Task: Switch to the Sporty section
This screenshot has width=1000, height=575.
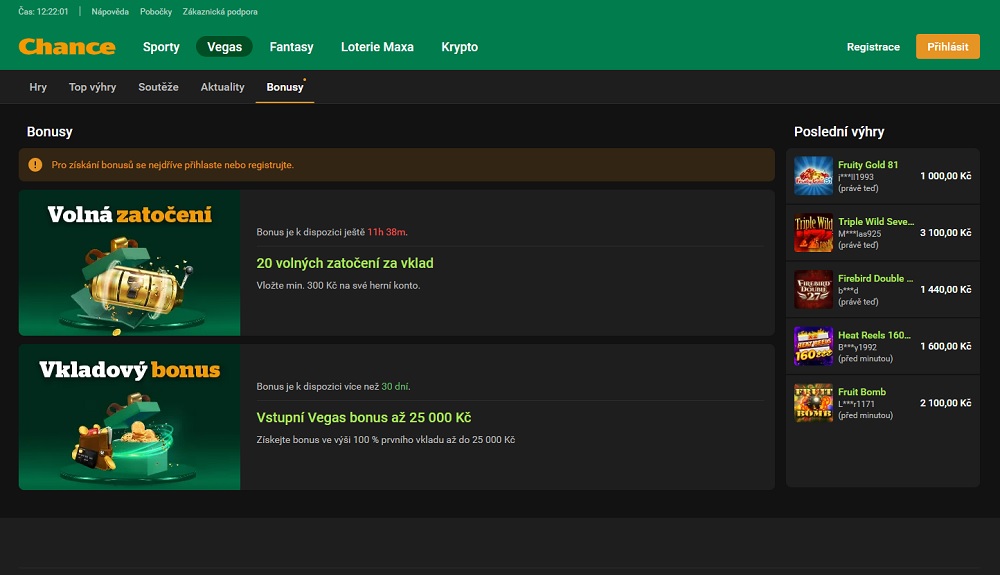Action: 161,47
